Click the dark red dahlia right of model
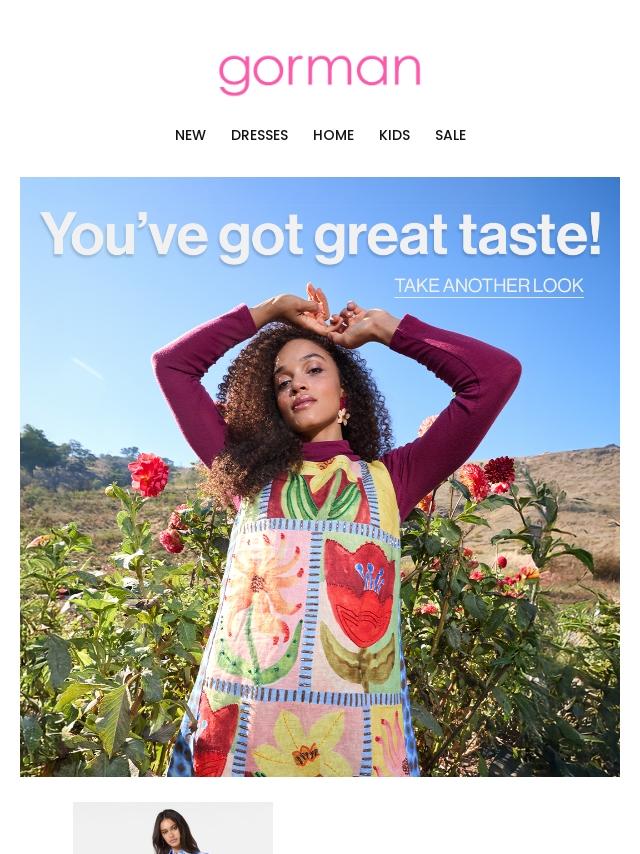The height and width of the screenshot is (854, 640). point(500,471)
